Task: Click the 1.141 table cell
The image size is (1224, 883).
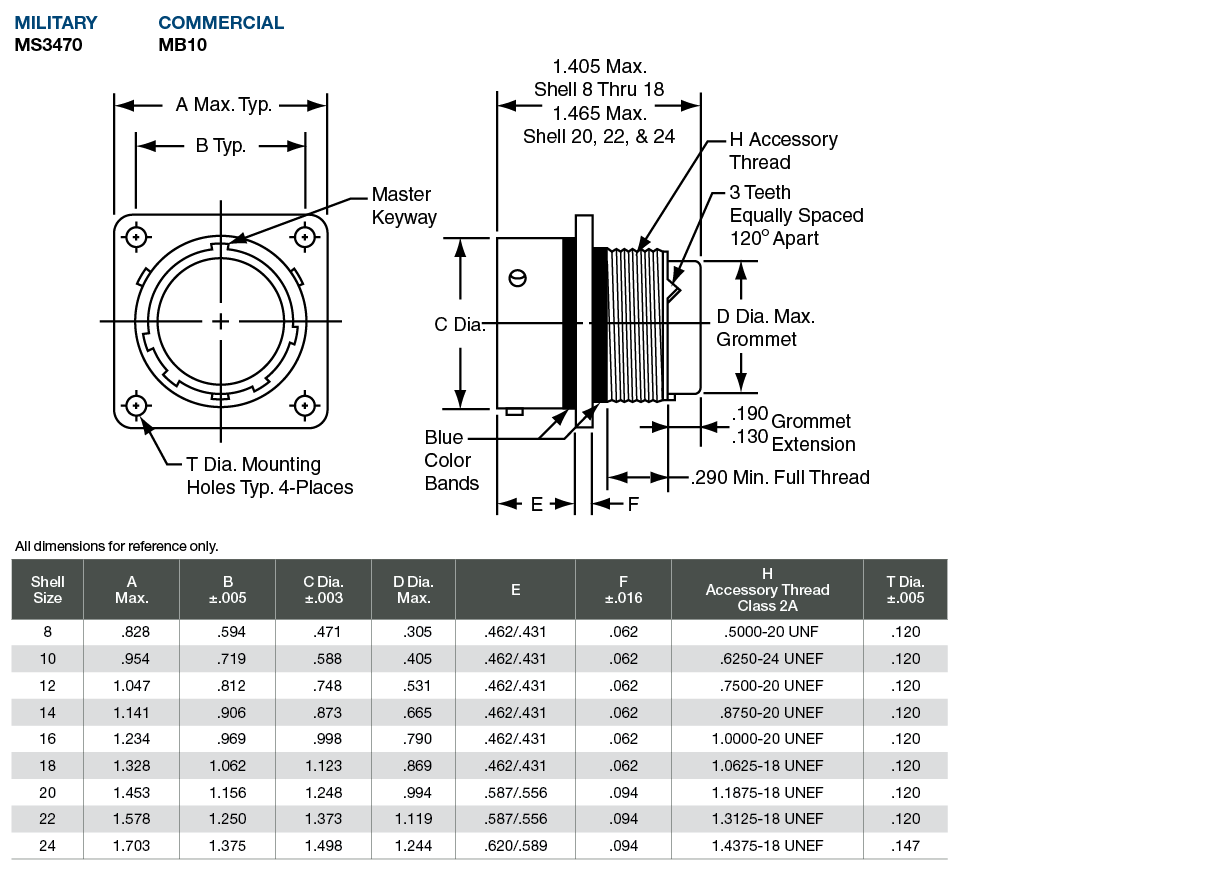Action: click(x=131, y=712)
